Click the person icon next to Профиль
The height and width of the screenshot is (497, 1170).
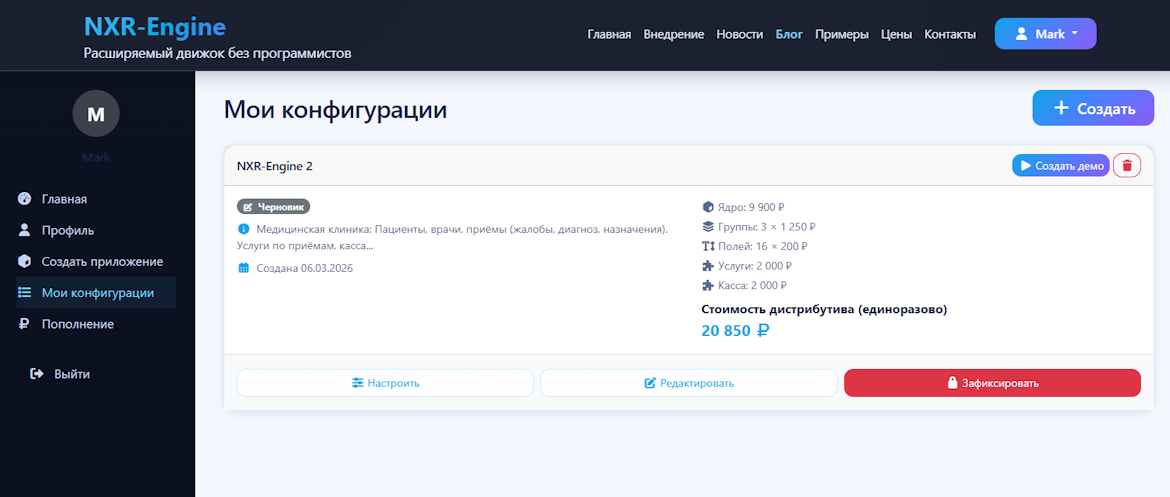pyautogui.click(x=24, y=230)
